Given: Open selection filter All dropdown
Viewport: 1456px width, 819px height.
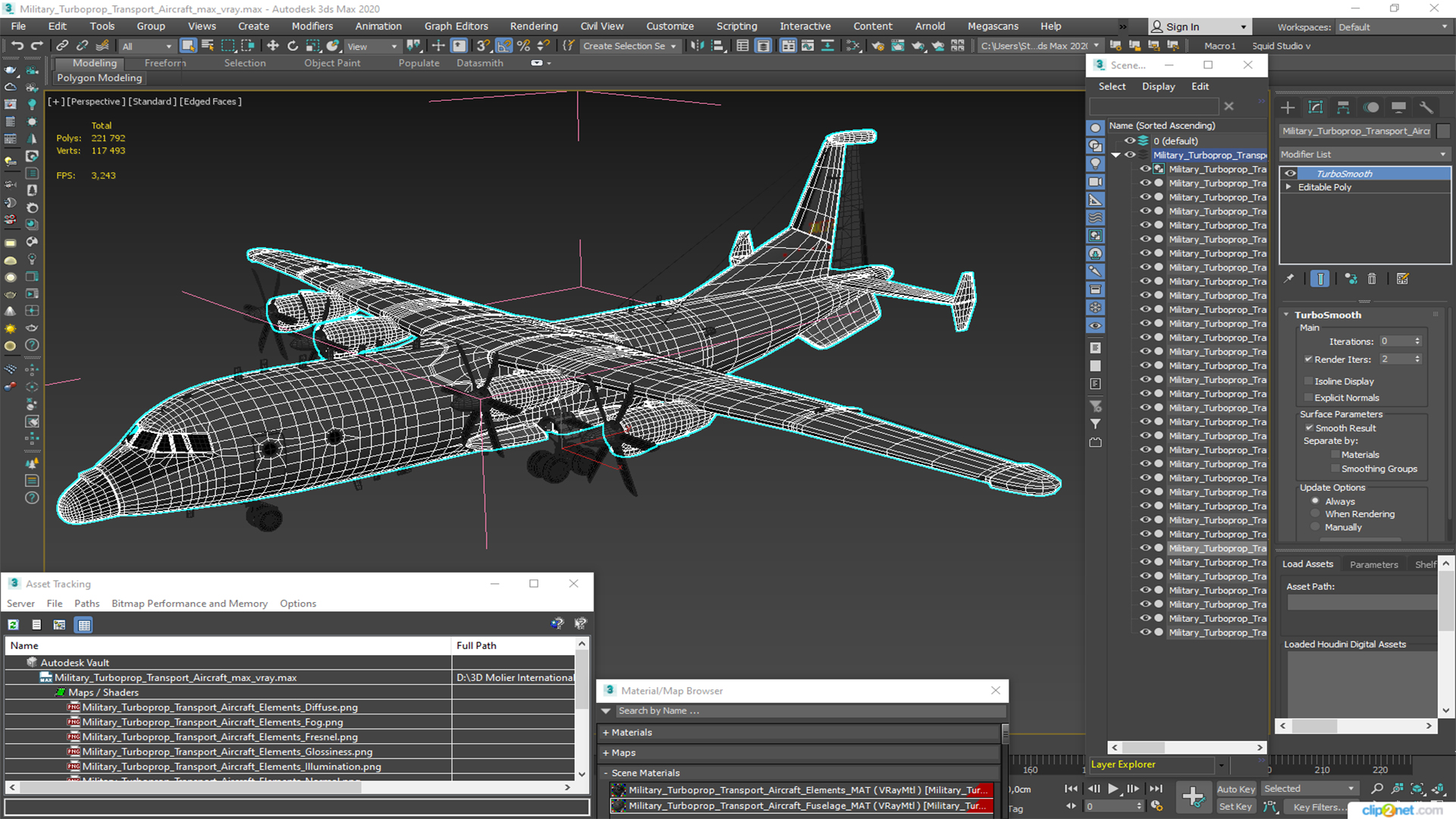Looking at the screenshot, I should [x=147, y=46].
